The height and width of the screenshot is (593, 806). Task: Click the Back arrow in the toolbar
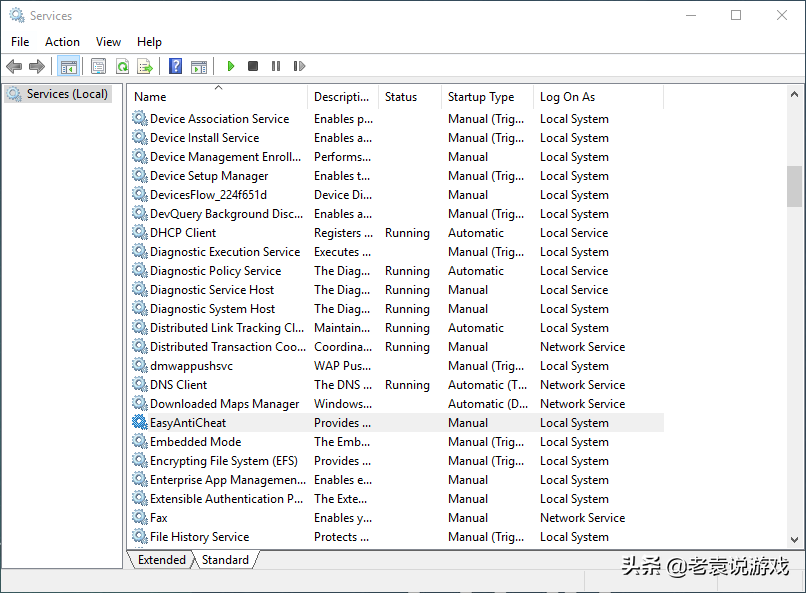(14, 67)
